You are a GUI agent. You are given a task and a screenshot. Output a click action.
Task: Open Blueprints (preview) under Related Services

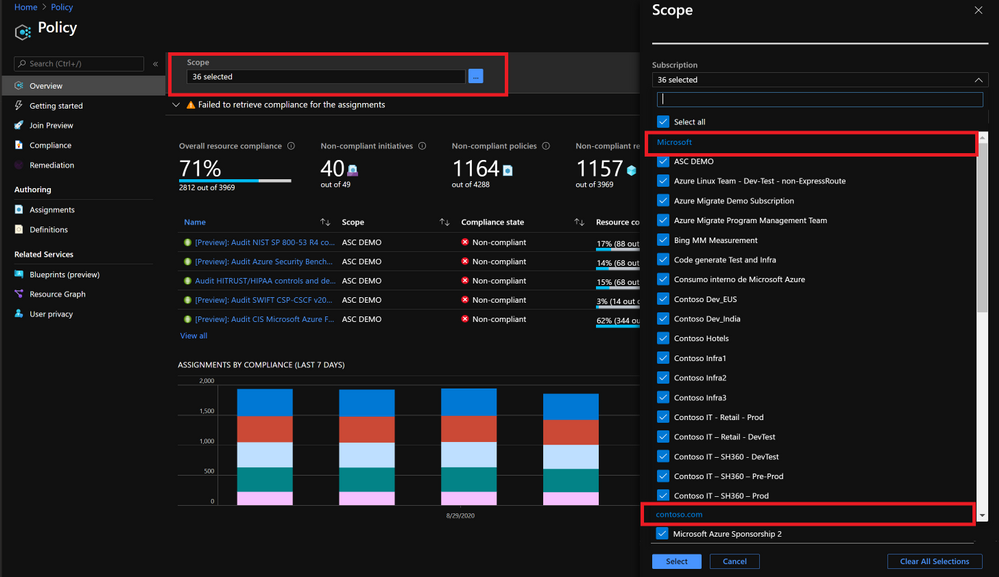(x=65, y=274)
